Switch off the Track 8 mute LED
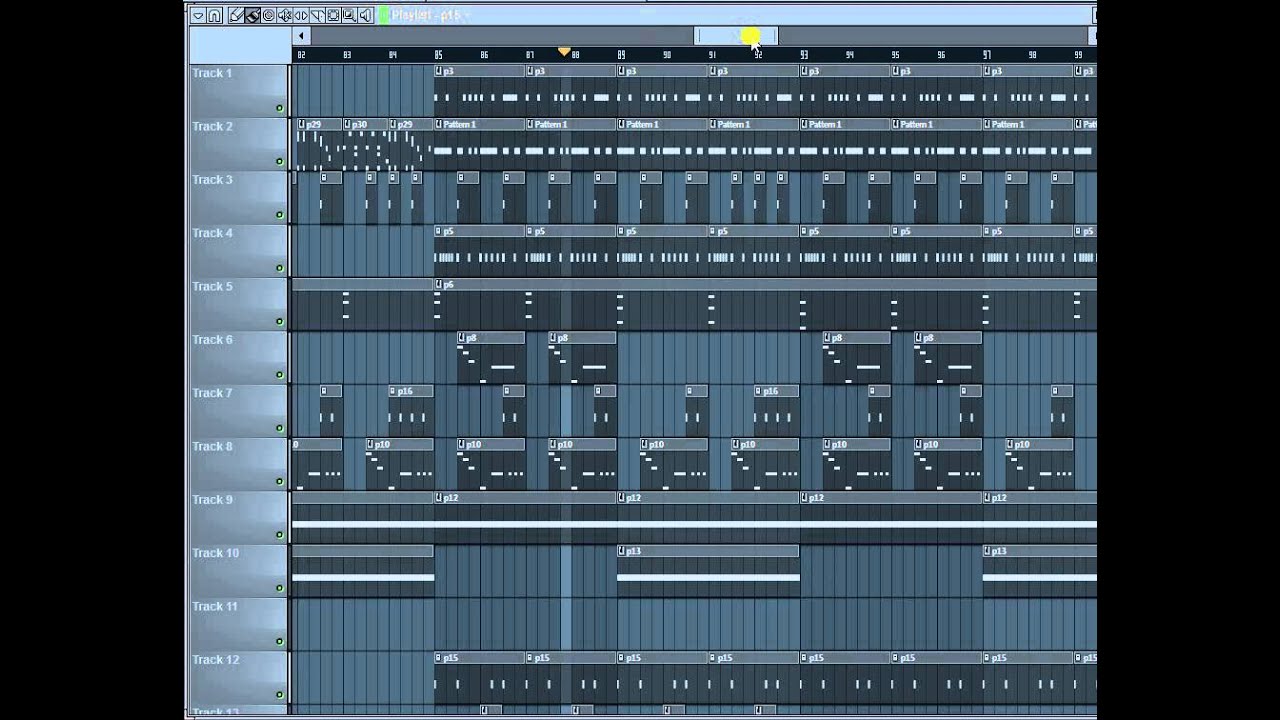This screenshot has width=1280, height=720. tap(279, 482)
